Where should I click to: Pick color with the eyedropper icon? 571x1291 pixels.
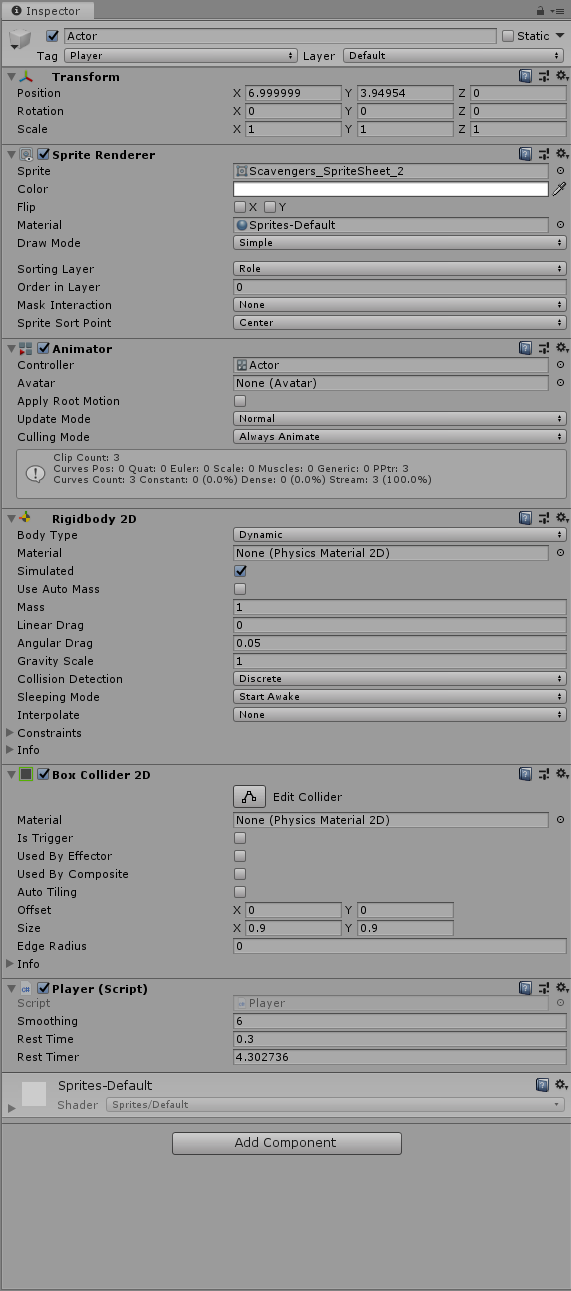[560, 189]
